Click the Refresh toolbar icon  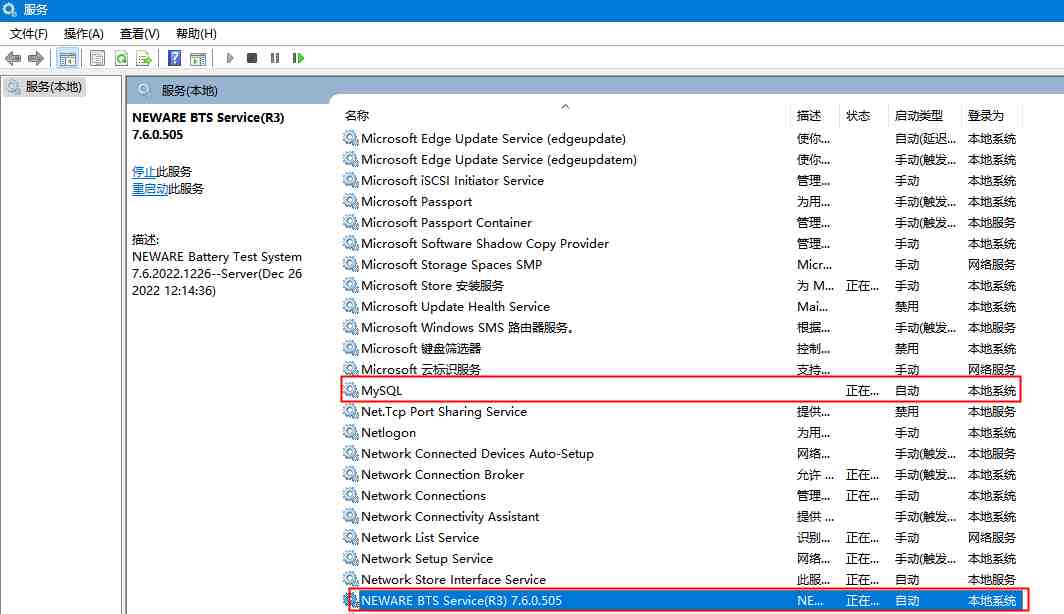(x=121, y=58)
